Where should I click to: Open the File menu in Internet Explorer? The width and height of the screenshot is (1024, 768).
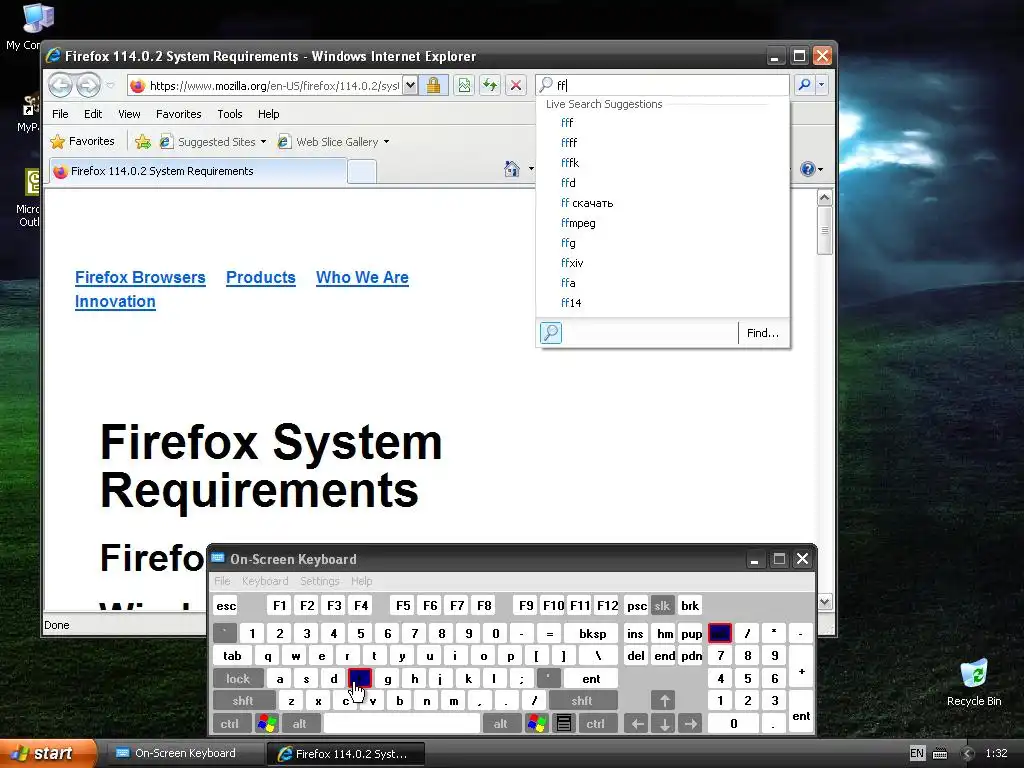60,114
